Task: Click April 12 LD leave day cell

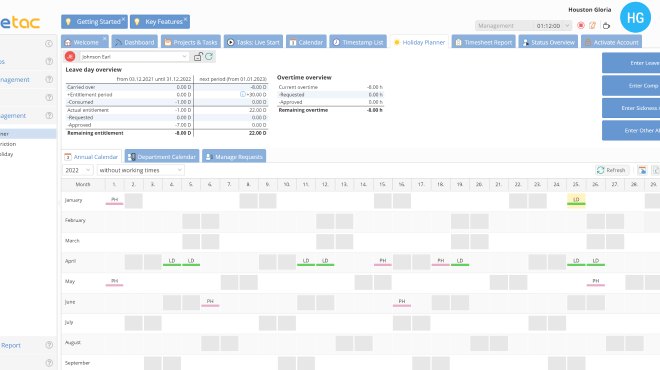Action: coord(325,261)
